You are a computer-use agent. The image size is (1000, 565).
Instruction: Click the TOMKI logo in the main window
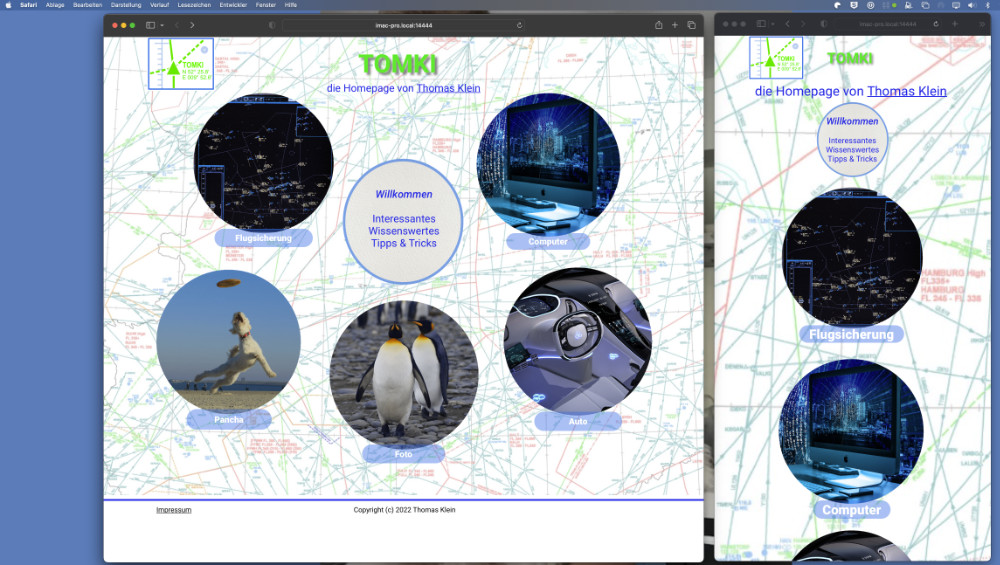[180, 63]
